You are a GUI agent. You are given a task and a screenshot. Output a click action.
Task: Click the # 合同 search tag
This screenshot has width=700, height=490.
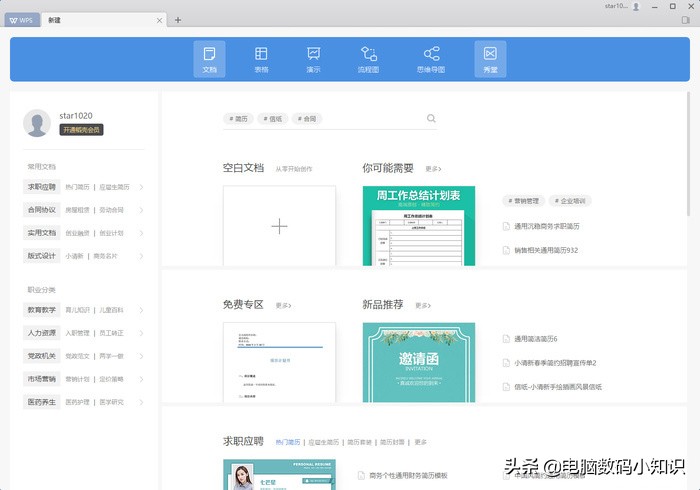tap(307, 119)
